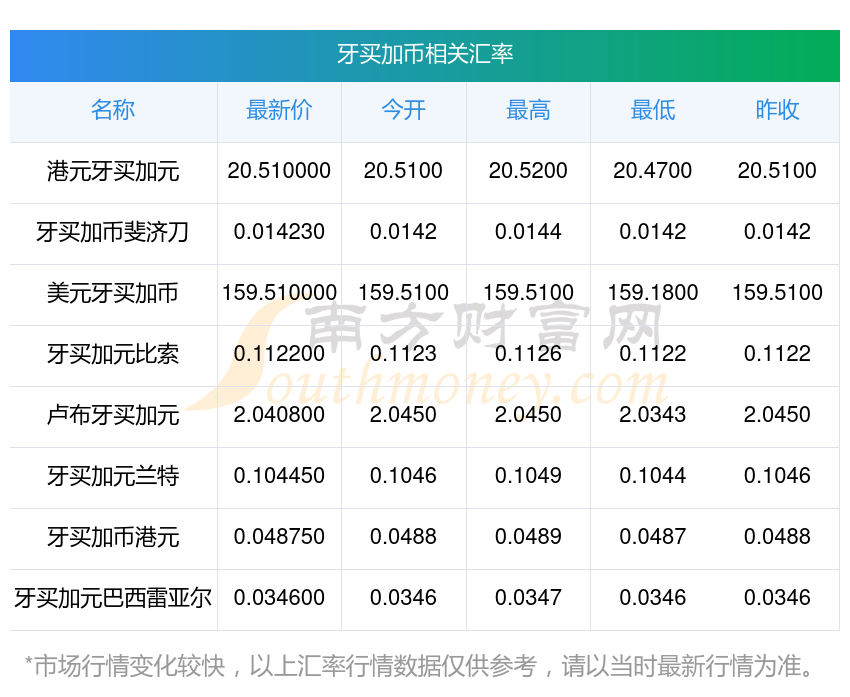Open the 牙买加元巴西雷亚尔 row name
Viewport: 850px width, 697px height.
(x=113, y=598)
